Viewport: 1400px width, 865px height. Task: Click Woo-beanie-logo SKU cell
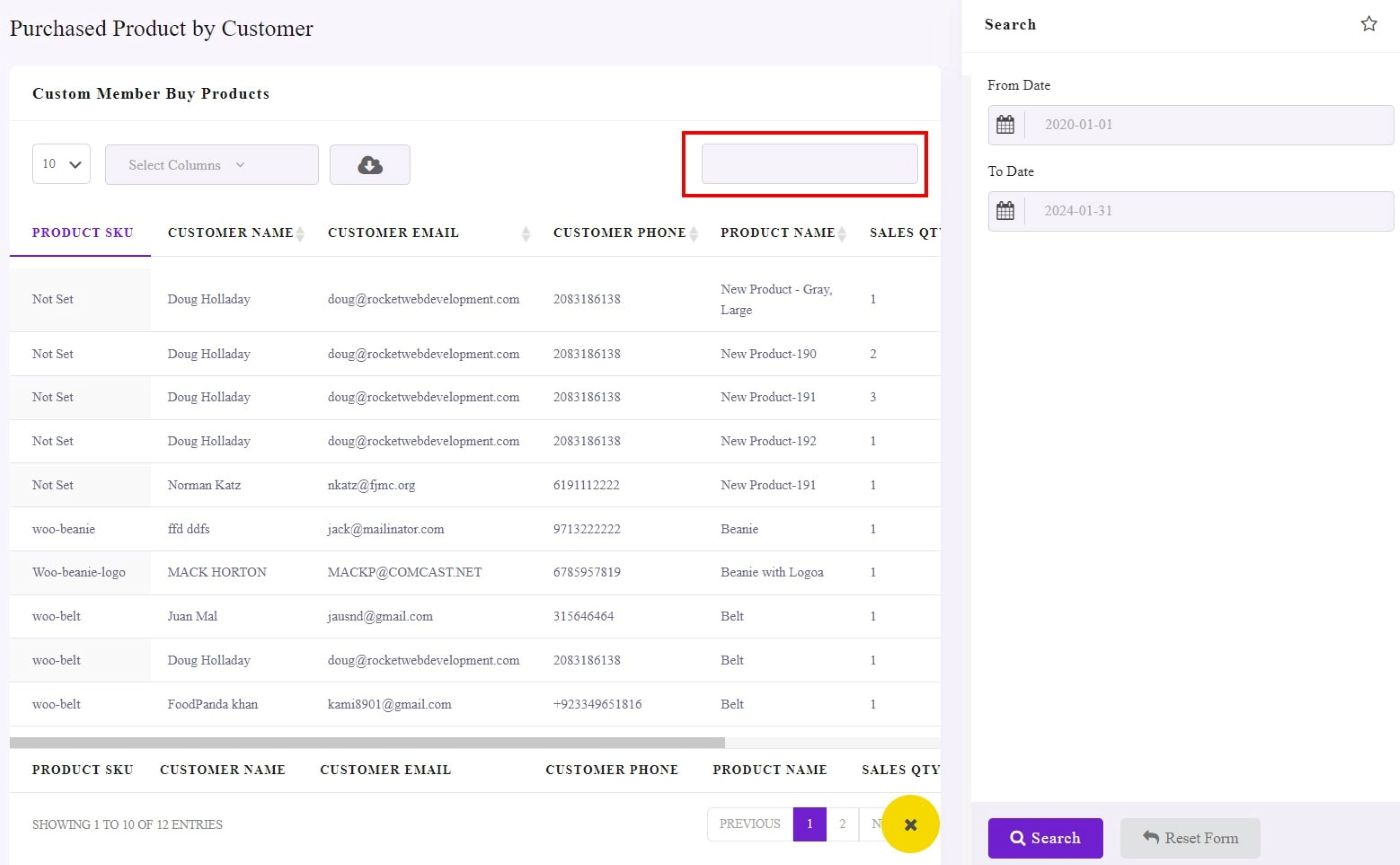point(79,573)
